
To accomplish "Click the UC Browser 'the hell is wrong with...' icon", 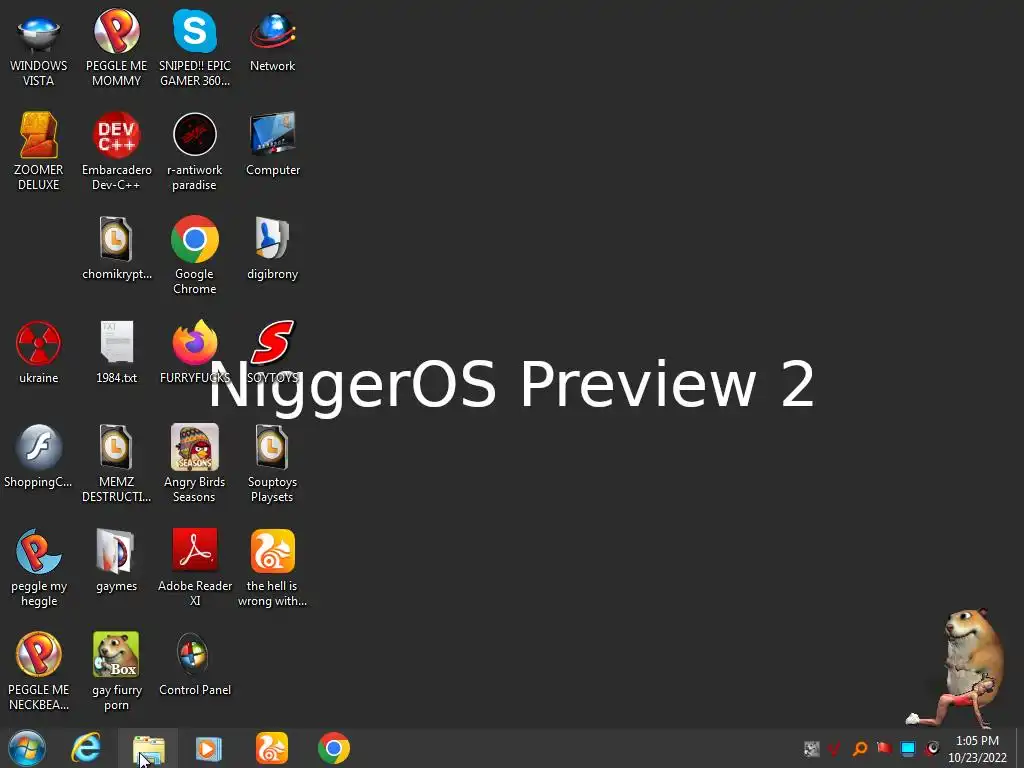I will coord(272,568).
